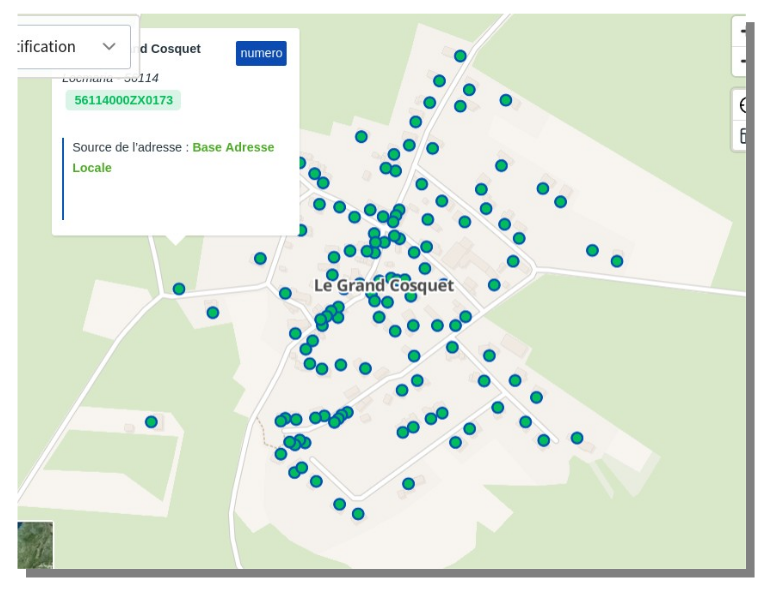Select the northernmost address marker on the map
776x591 pixels.
(x=460, y=56)
